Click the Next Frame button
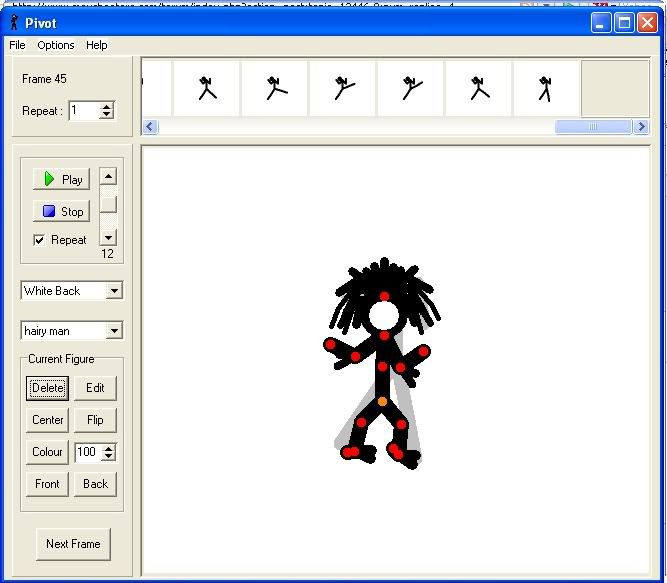This screenshot has width=667, height=583. pos(73,544)
